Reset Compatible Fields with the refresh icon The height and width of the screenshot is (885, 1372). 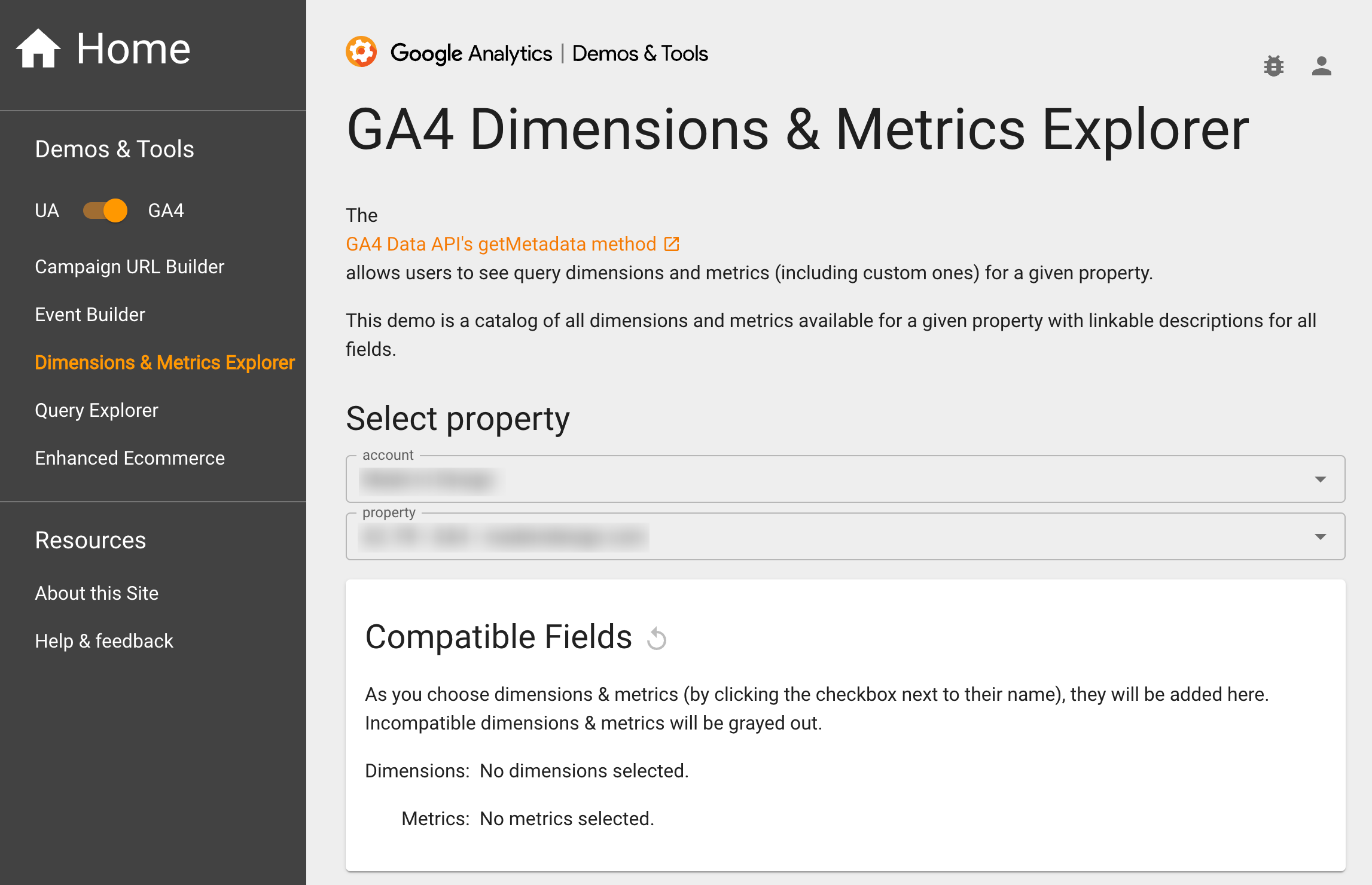pyautogui.click(x=657, y=639)
